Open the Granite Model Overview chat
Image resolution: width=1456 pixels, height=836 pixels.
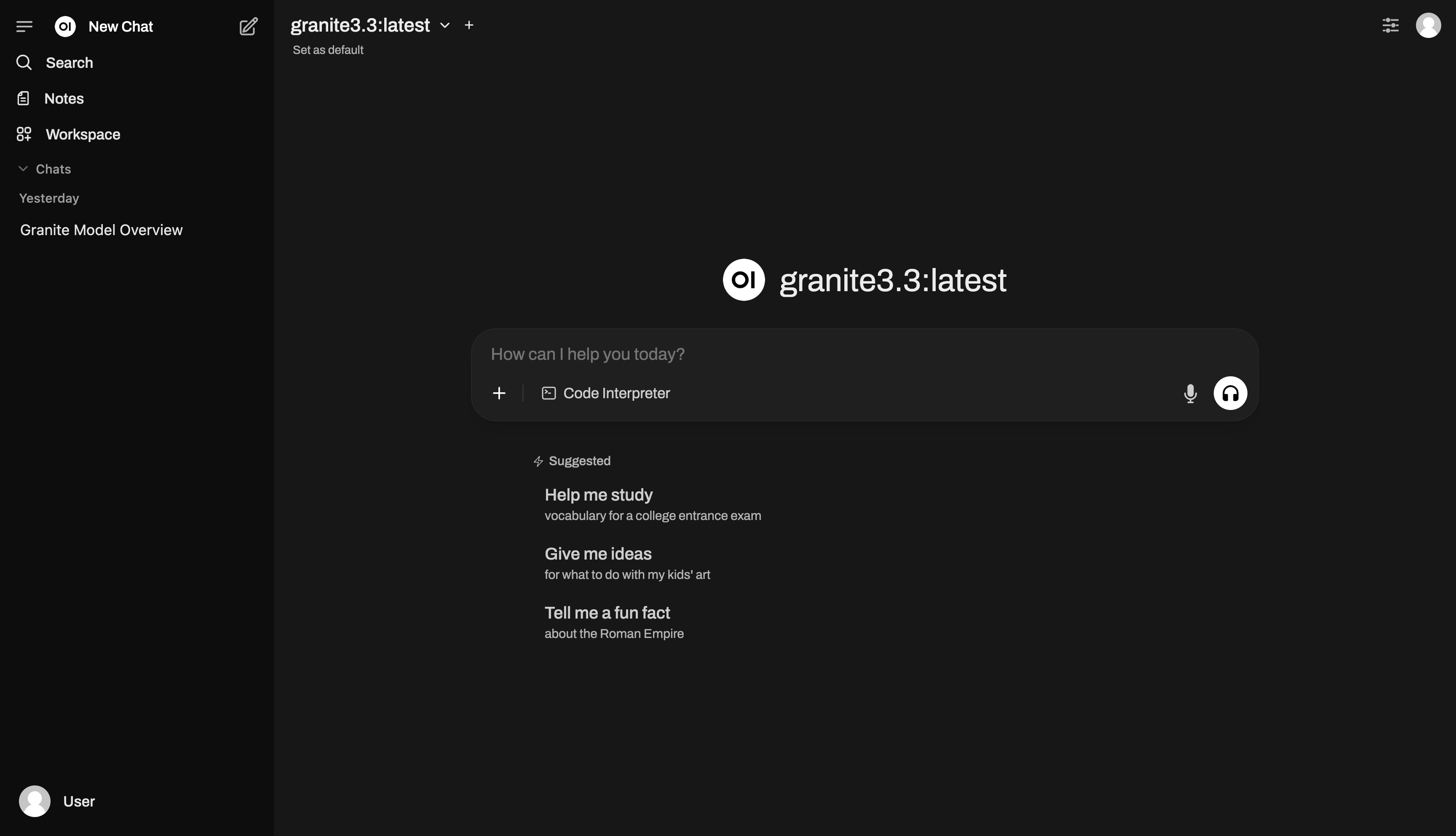tap(102, 230)
